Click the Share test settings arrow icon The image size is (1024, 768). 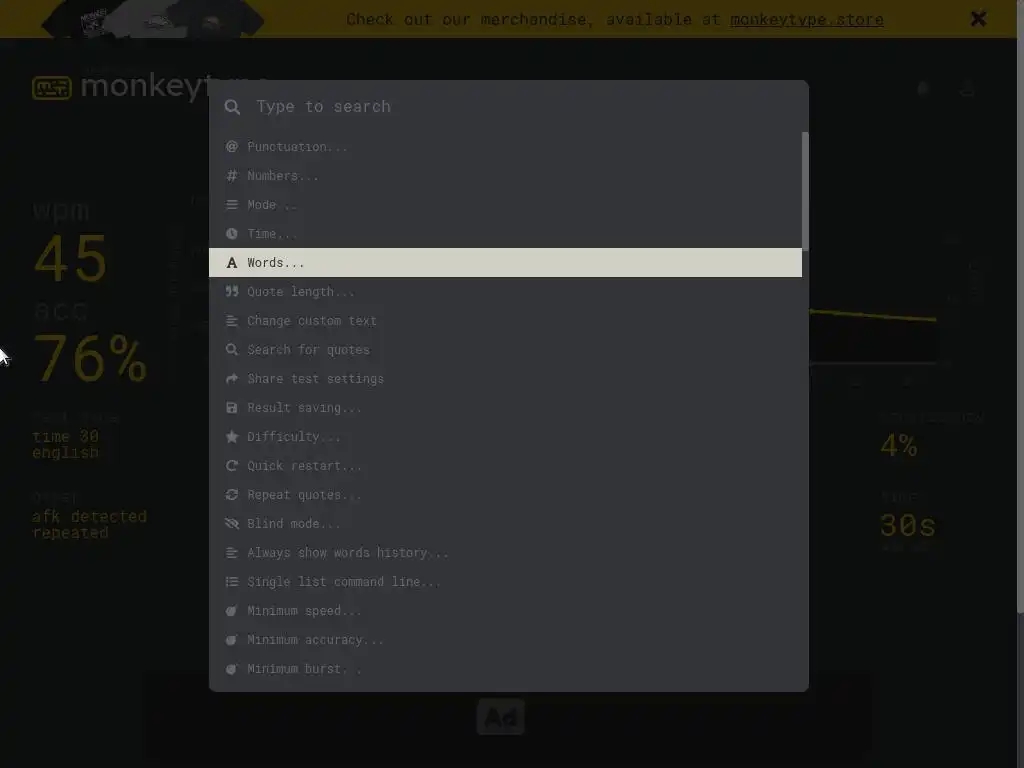232,378
